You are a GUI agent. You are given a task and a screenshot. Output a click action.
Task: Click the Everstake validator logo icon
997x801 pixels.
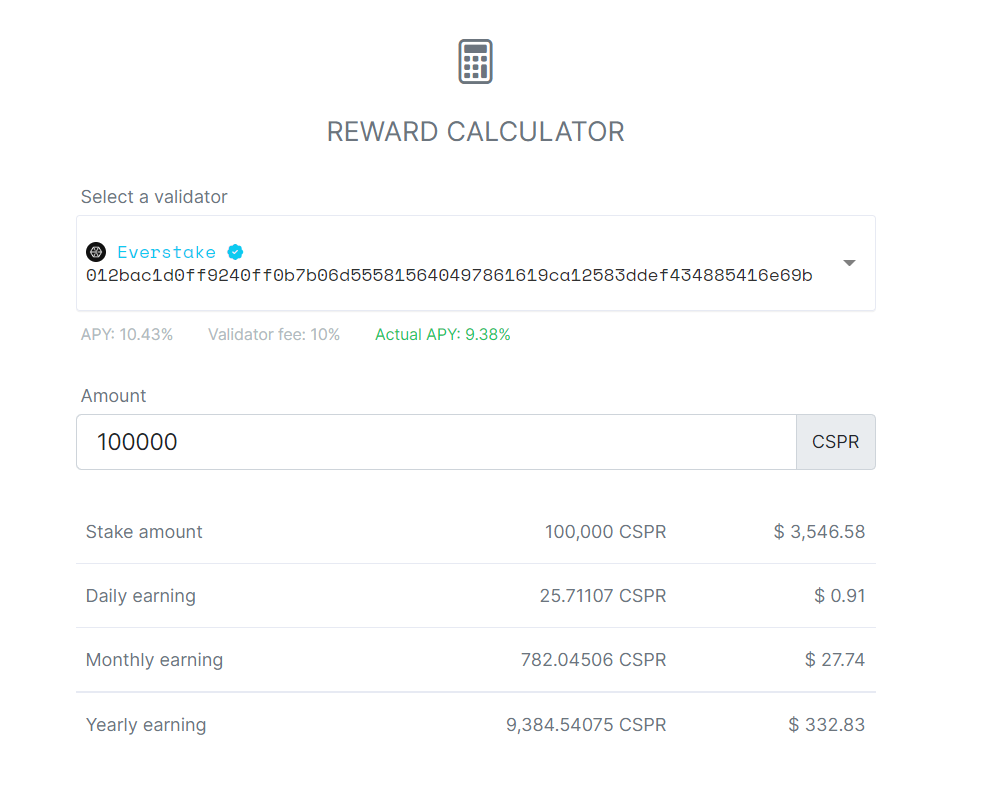click(x=96, y=252)
